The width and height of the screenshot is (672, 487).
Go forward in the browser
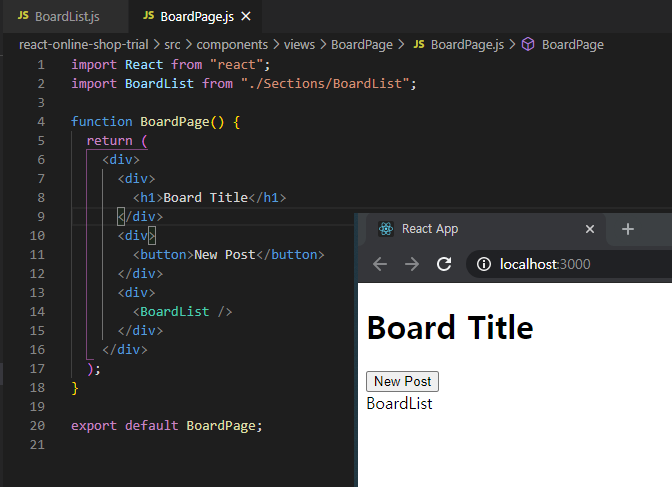(412, 264)
